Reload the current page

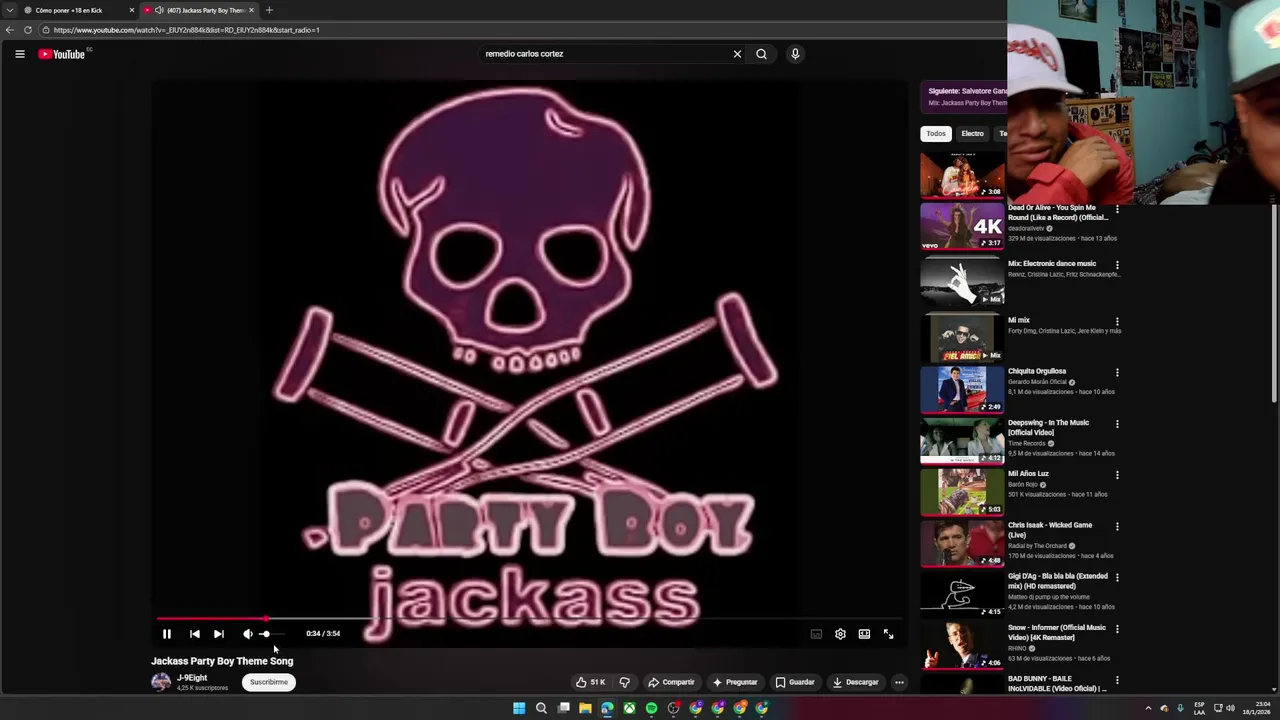click(x=28, y=30)
